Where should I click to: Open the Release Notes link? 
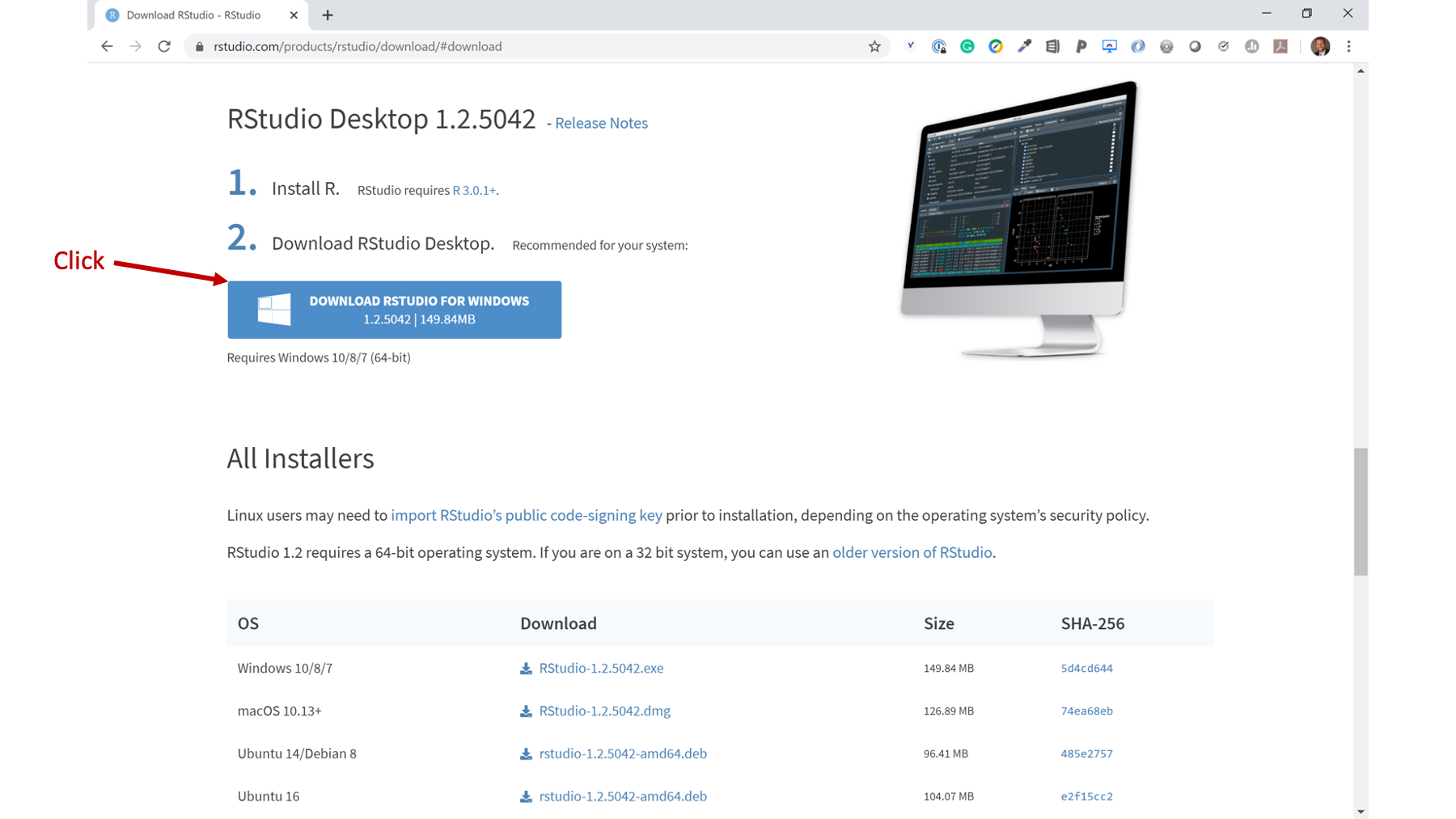pos(601,123)
